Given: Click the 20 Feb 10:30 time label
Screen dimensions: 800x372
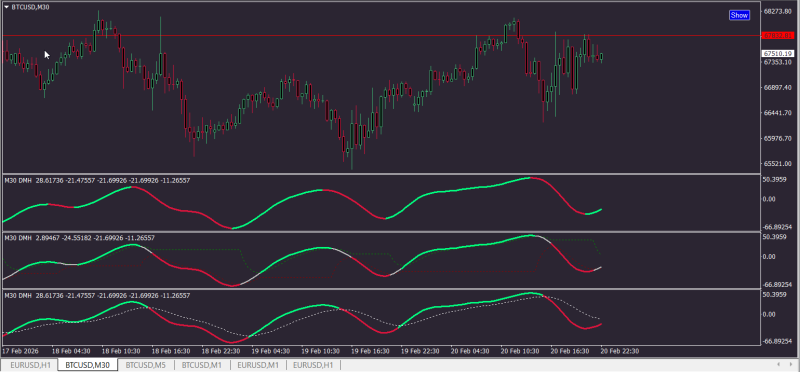Looking at the screenshot, I should click(520, 352).
